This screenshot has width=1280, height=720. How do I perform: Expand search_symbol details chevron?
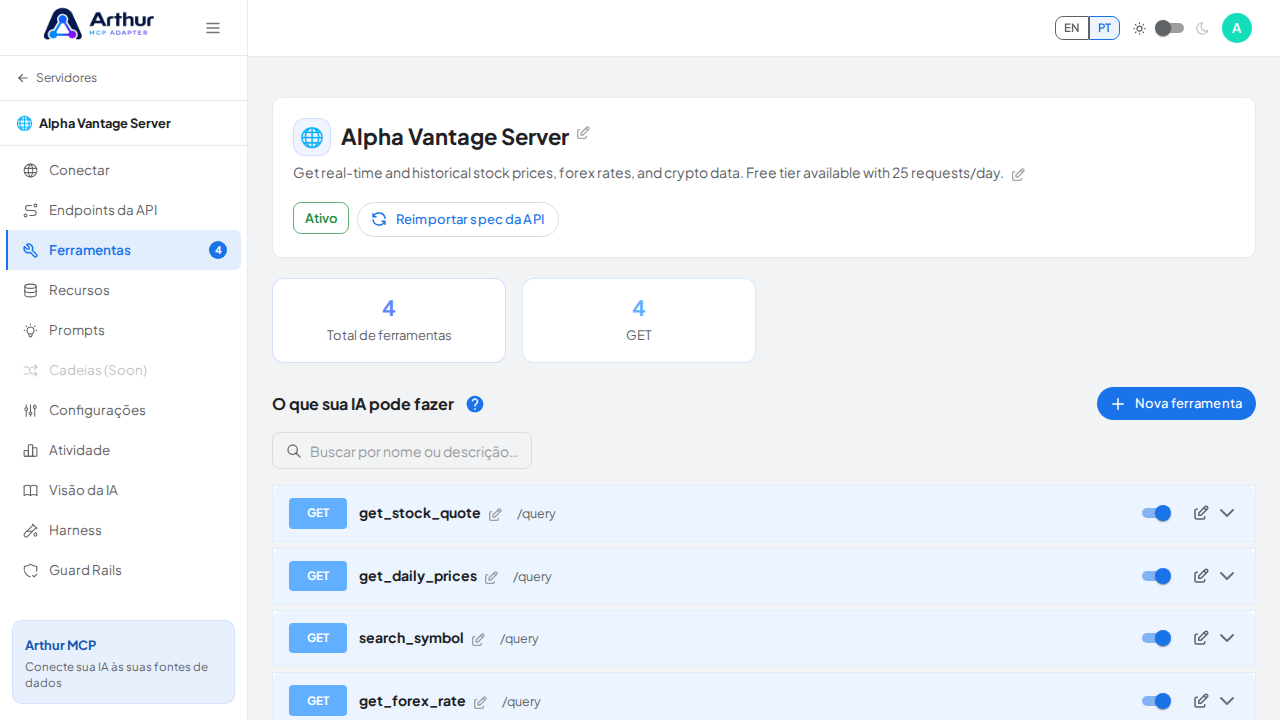point(1227,638)
